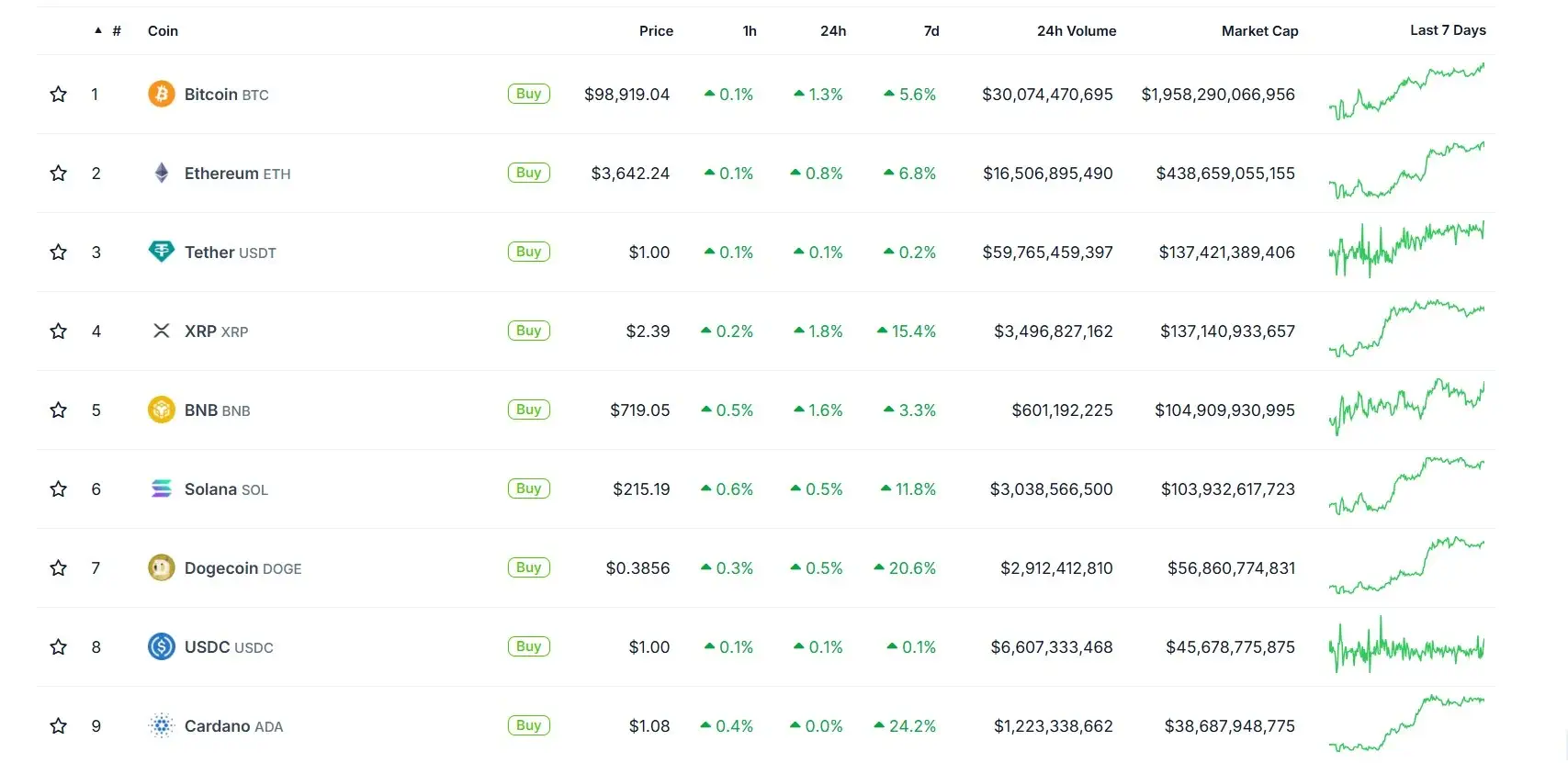Open XRP 7-day sparkline chart
1568x763 pixels.
click(x=1406, y=329)
